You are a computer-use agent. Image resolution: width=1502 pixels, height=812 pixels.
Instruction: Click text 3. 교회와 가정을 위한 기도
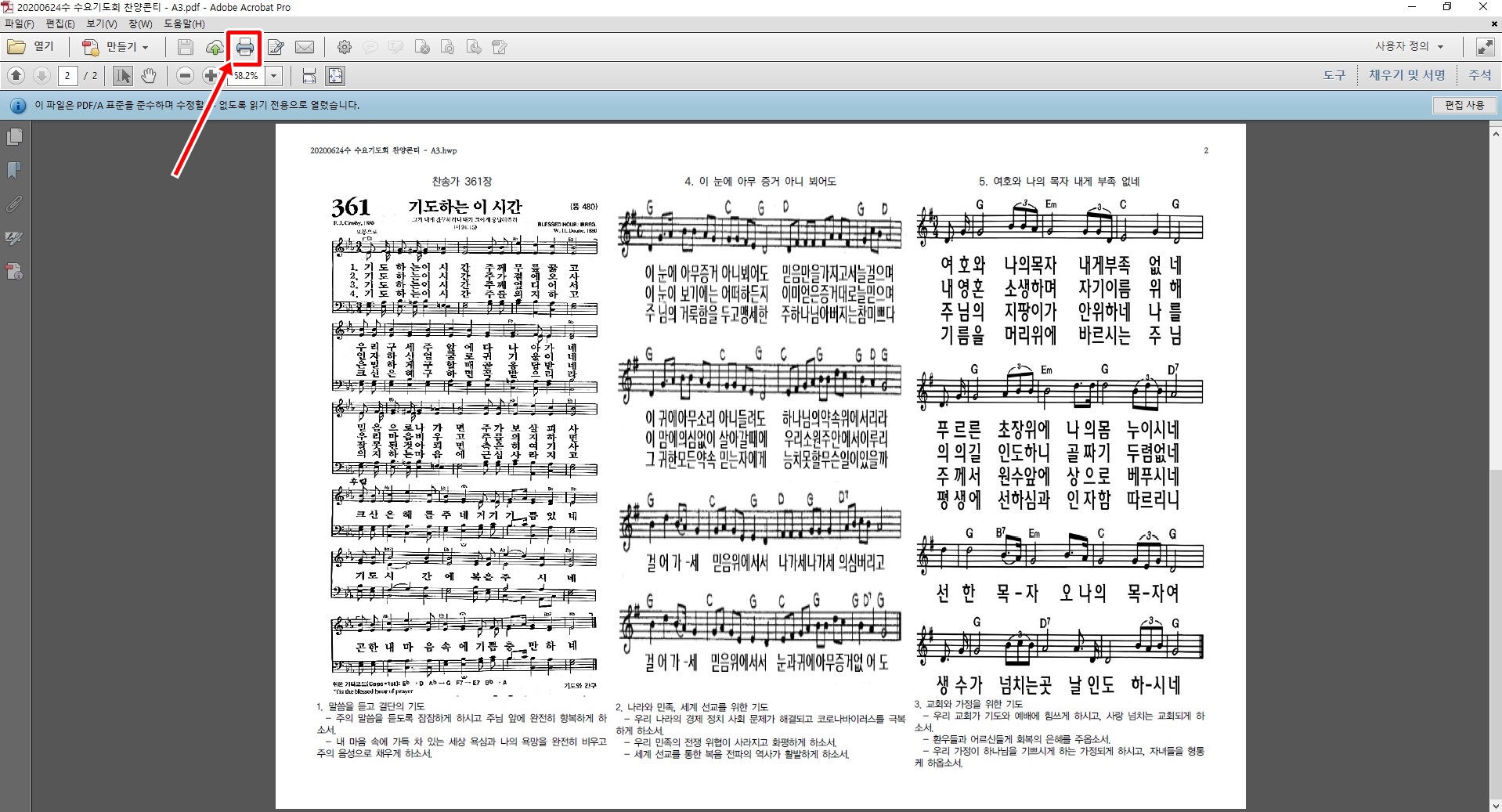969,704
